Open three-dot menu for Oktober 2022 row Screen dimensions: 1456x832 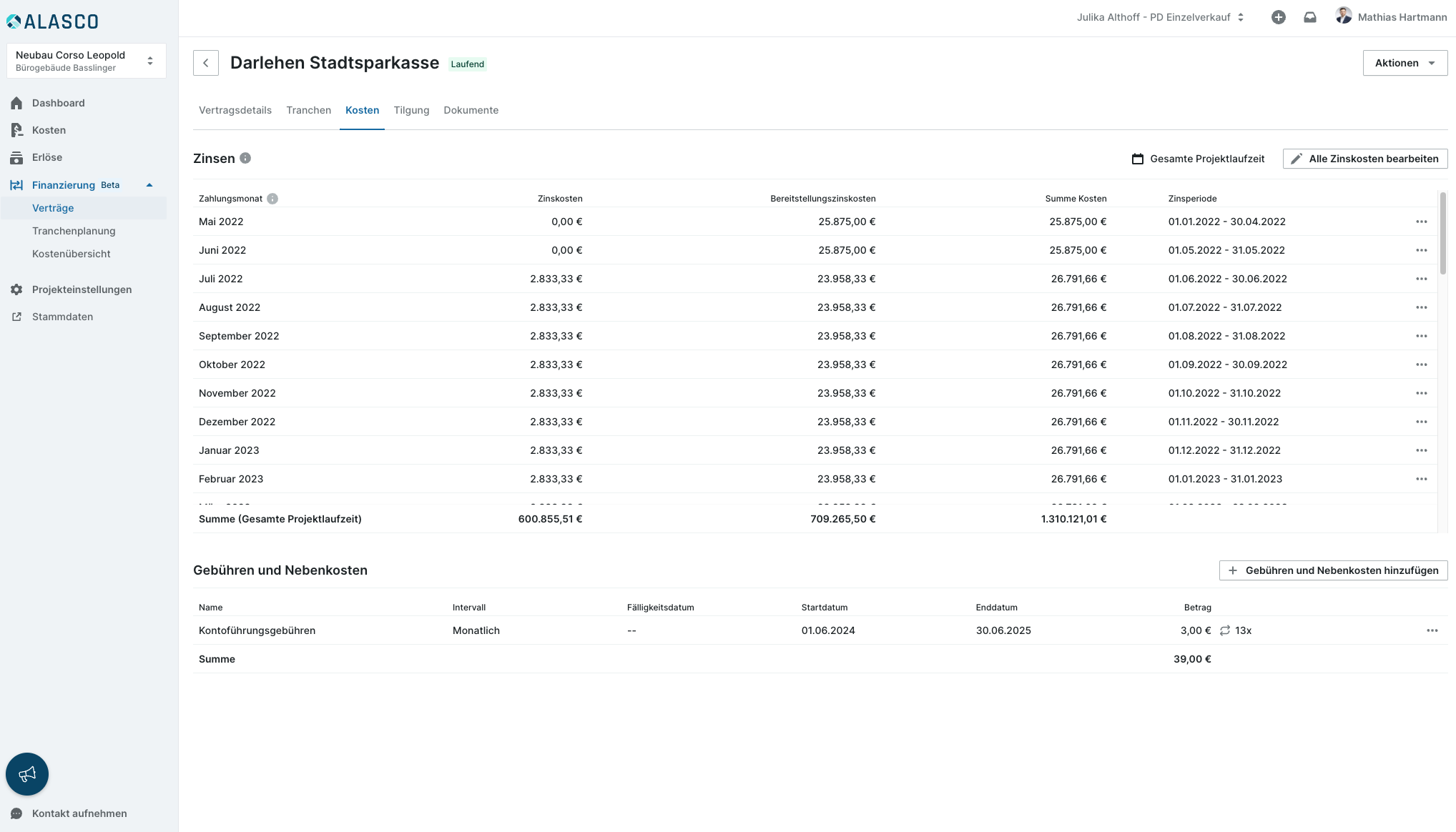pos(1421,365)
